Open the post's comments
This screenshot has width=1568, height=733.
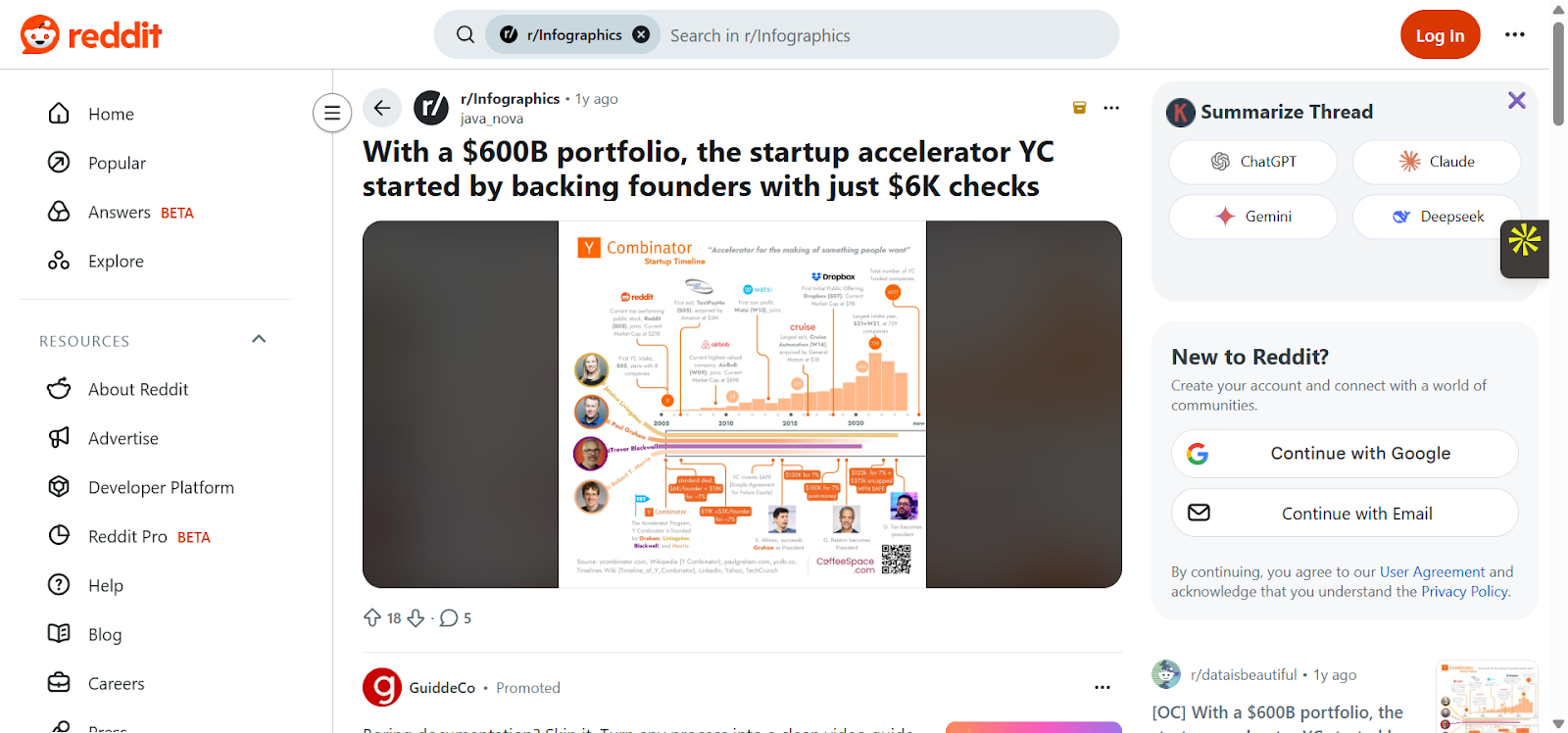(x=455, y=617)
